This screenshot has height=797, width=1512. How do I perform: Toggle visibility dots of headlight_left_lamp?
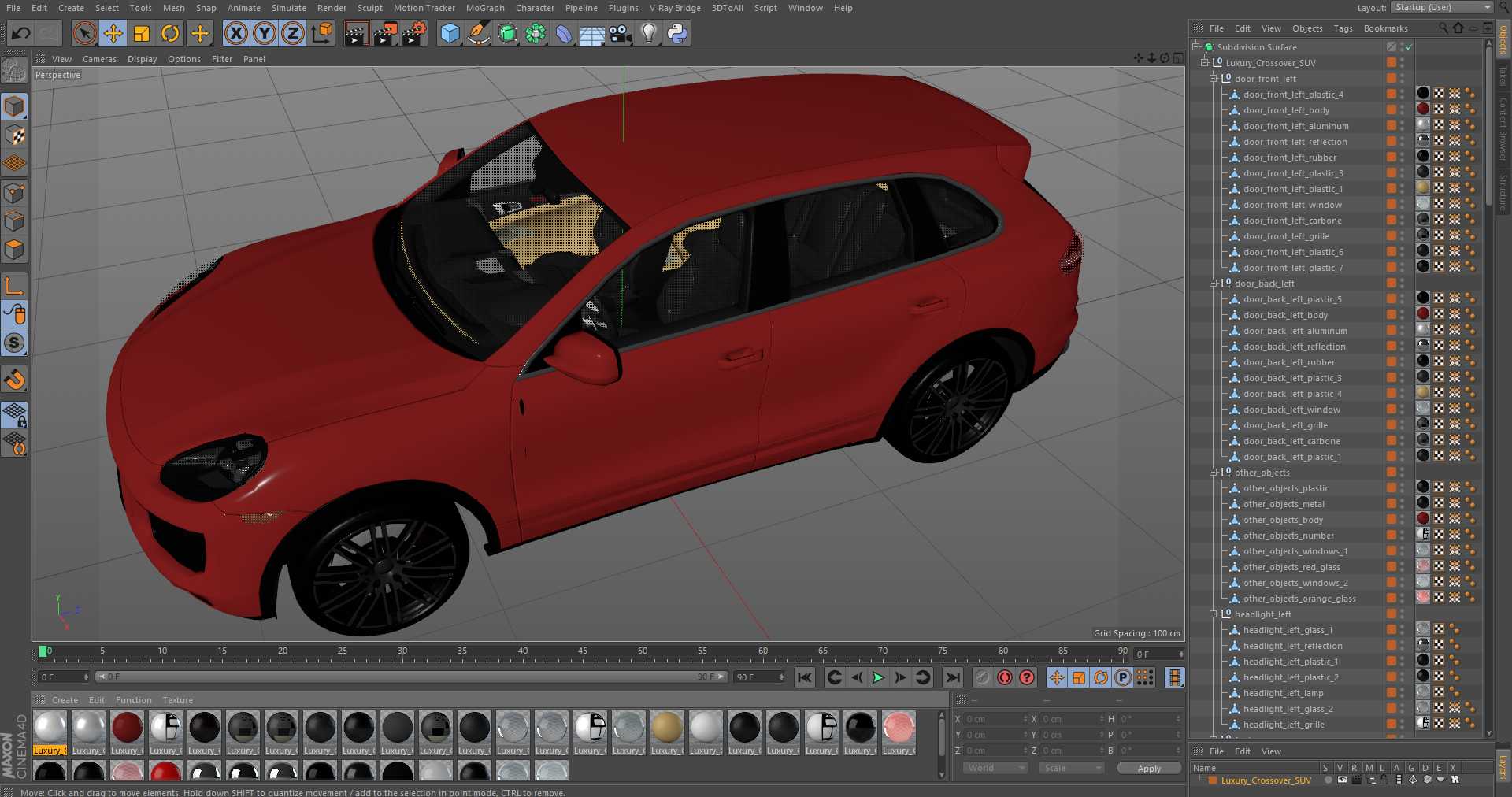(x=1403, y=693)
